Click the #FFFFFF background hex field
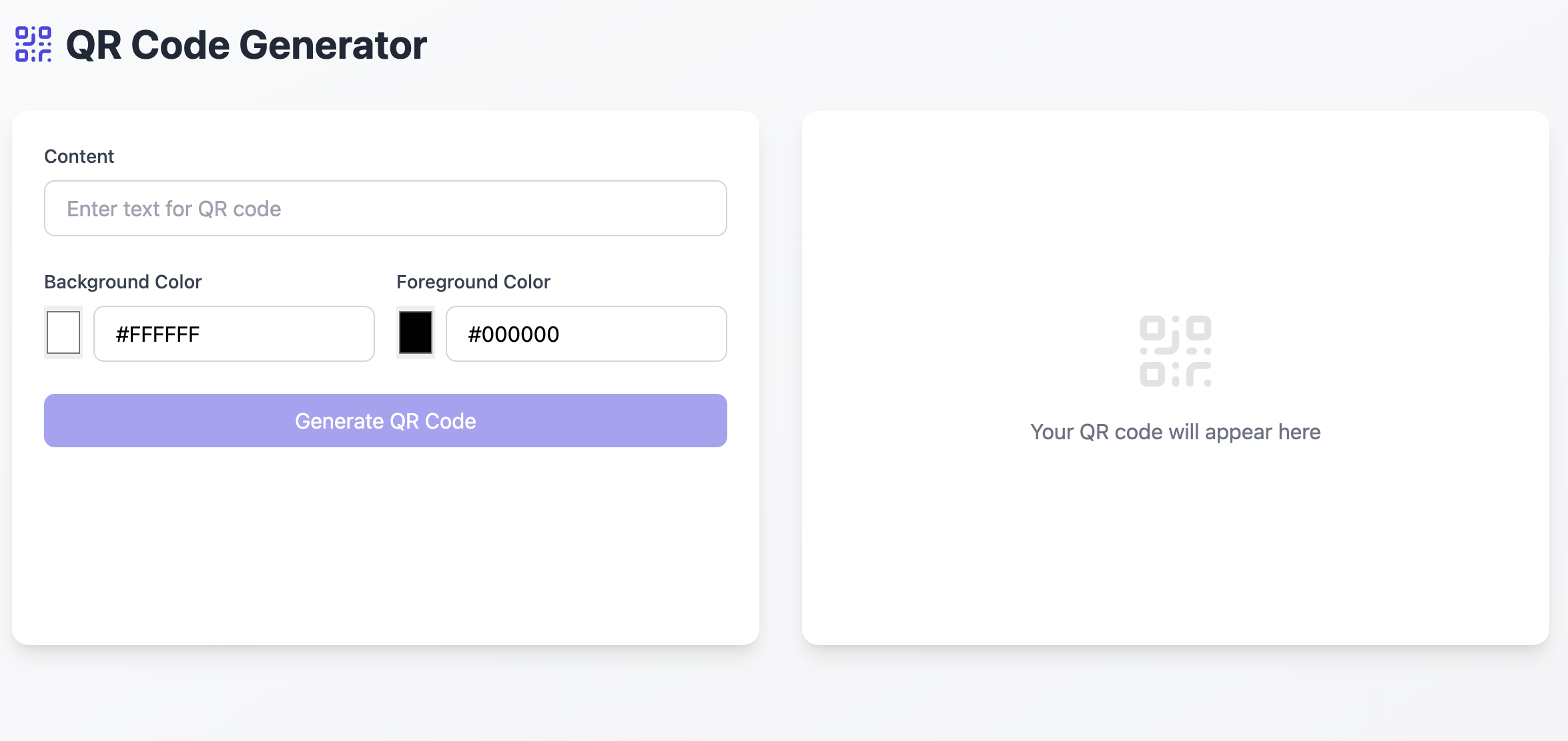The image size is (1568, 741). (234, 334)
